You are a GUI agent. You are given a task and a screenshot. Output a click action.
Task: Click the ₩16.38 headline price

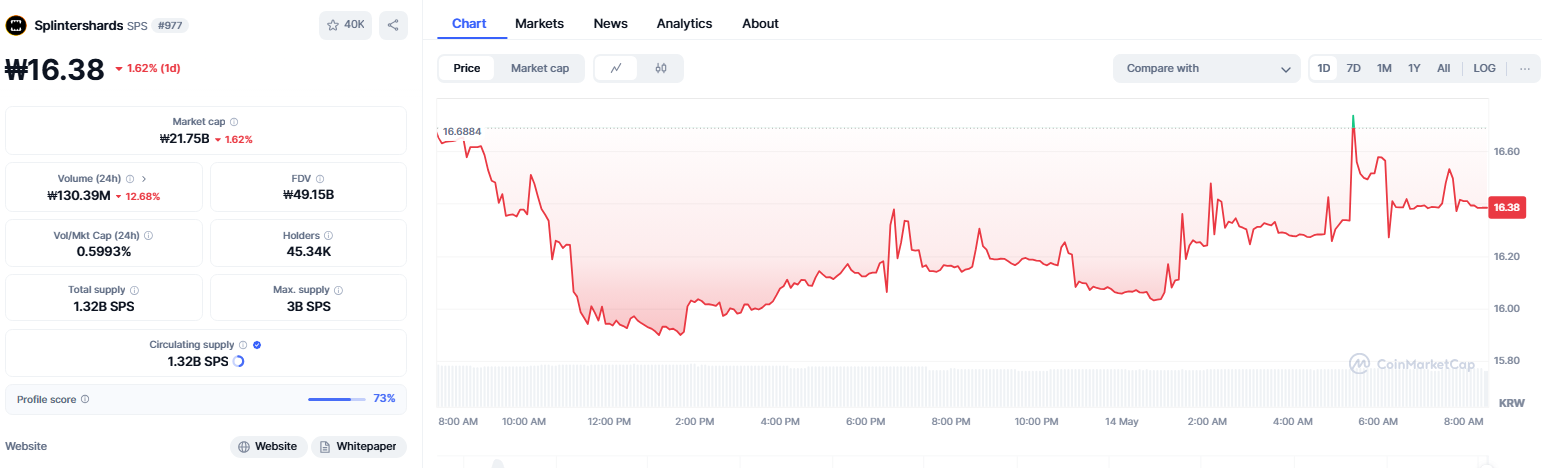click(55, 69)
